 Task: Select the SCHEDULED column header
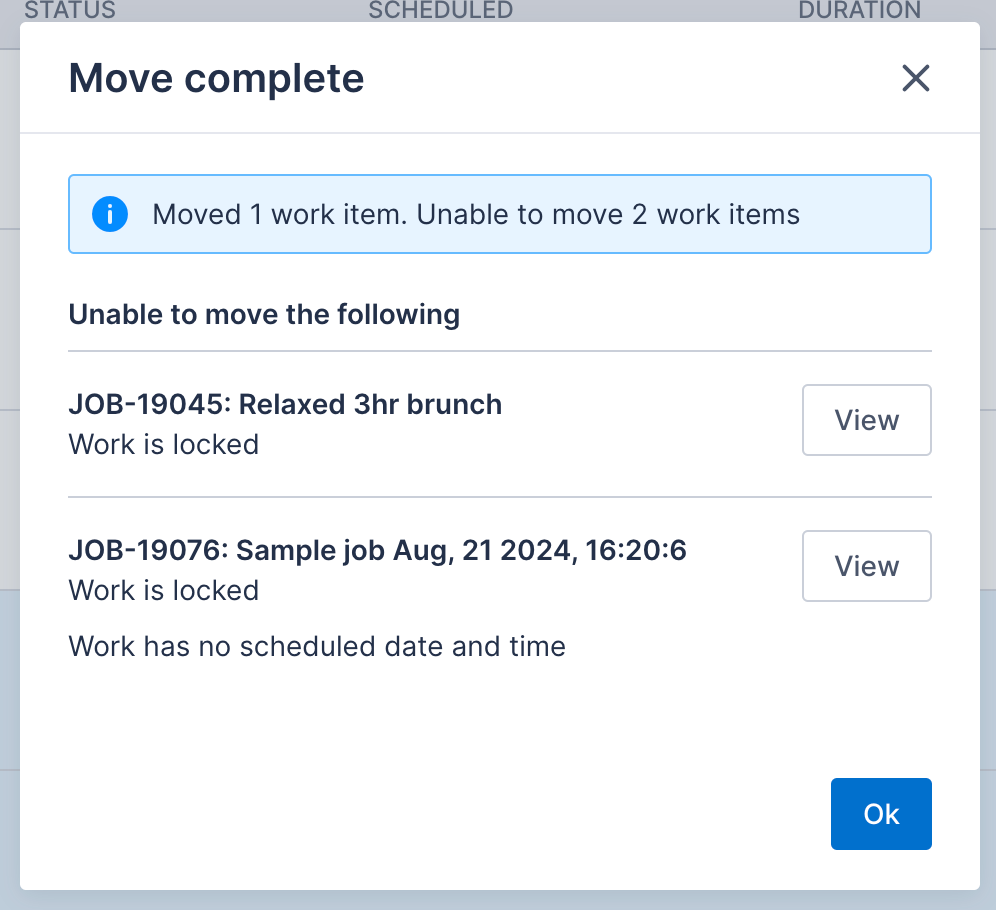440,10
